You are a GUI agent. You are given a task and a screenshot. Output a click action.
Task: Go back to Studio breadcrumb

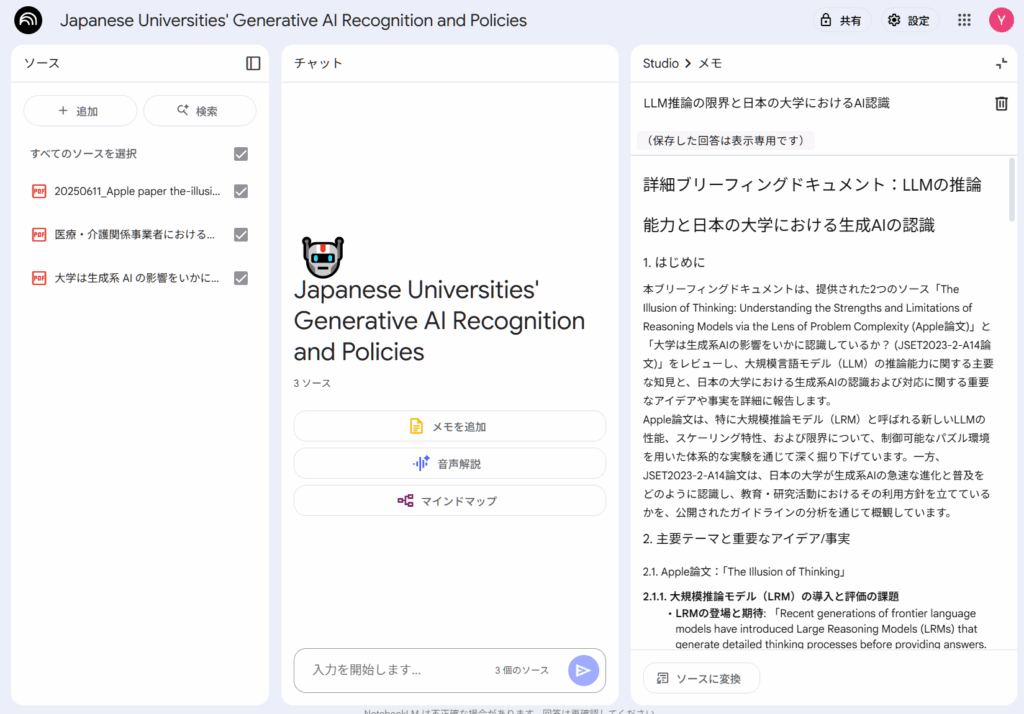660,63
